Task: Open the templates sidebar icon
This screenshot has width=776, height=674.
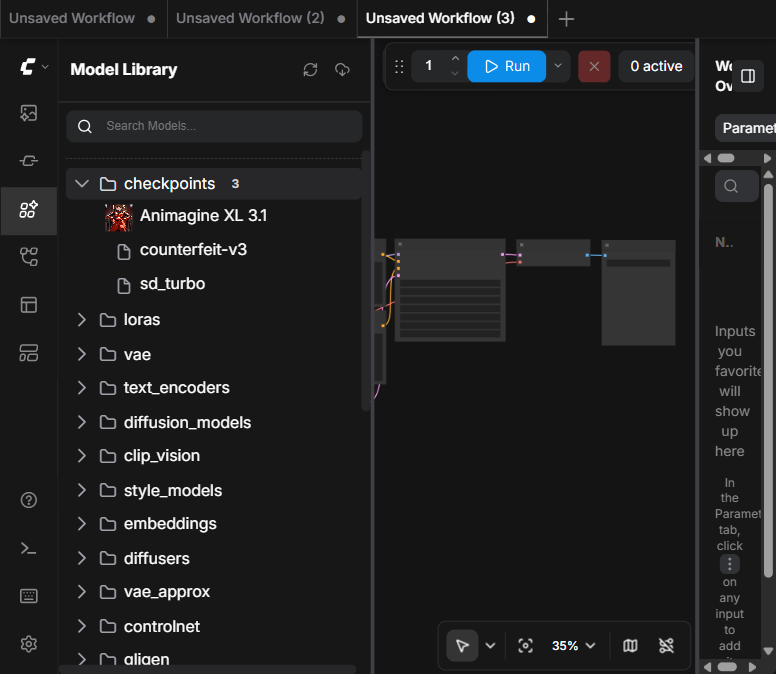Action: coord(29,304)
